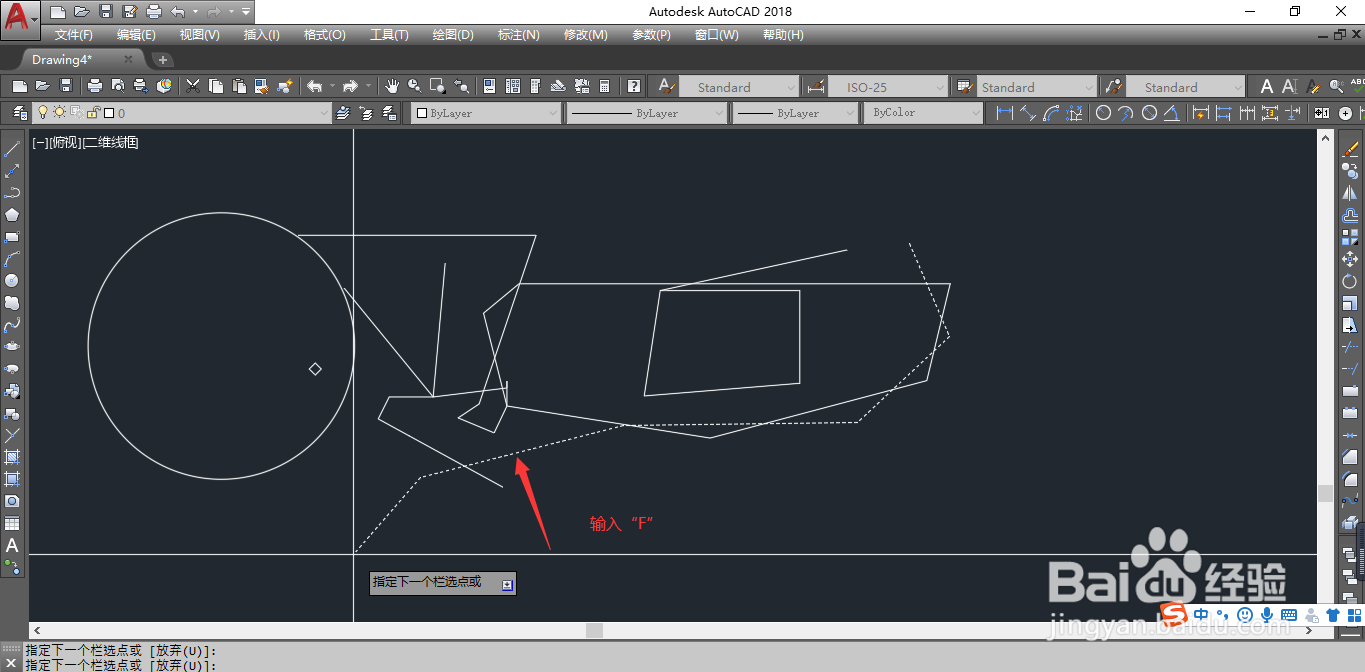The image size is (1365, 672).
Task: Add a new drawing tab with plus button
Action: tap(164, 60)
